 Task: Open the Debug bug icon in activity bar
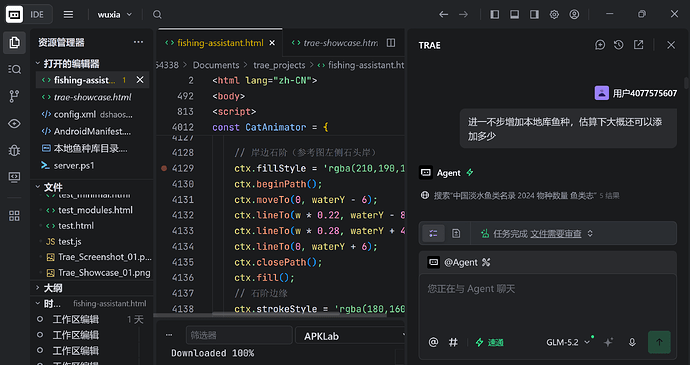click(15, 151)
